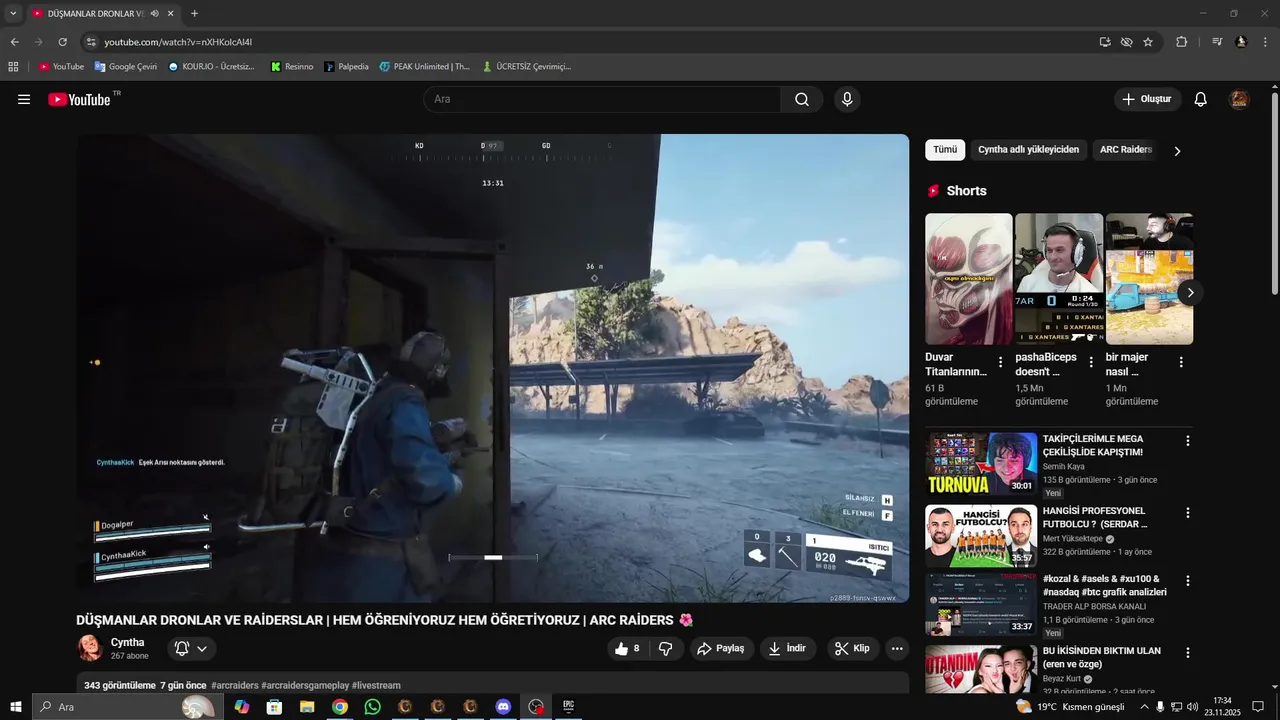Open TAKİPÇİLERİMLE MEGA ÇEKİLİŞ video thumbnail

(981, 463)
